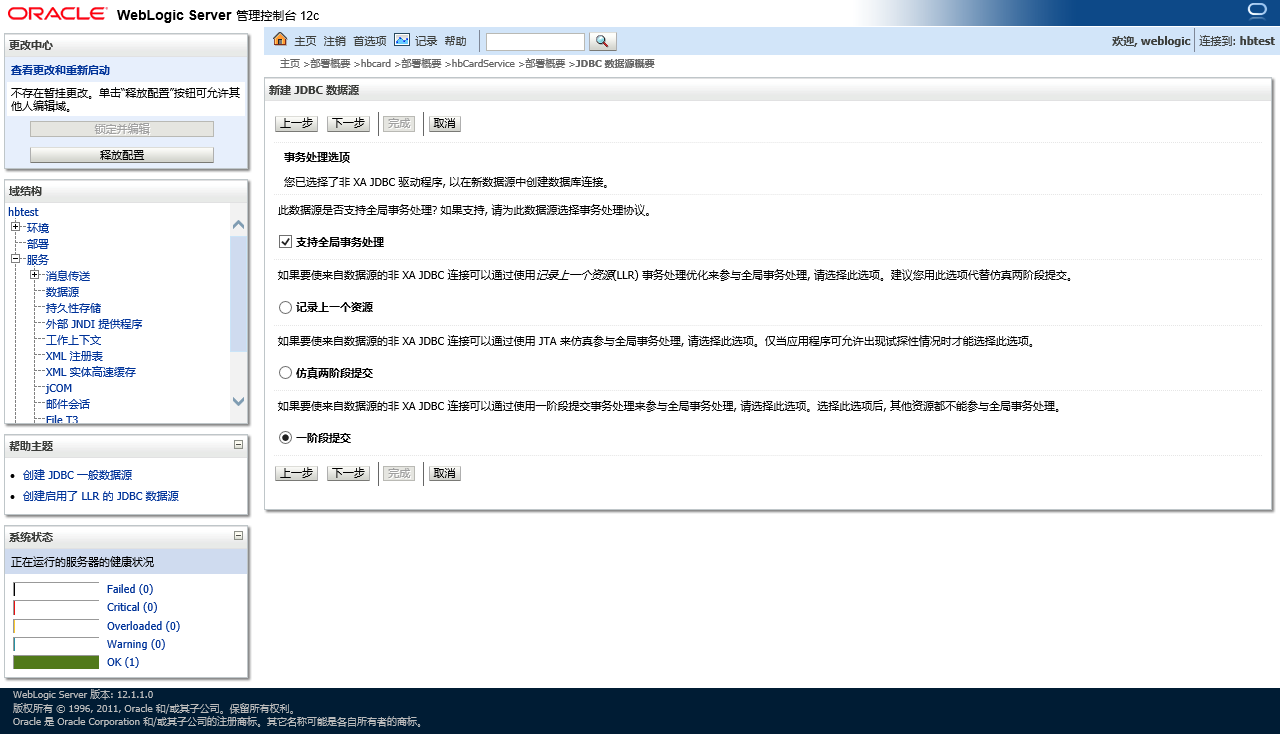Collapse the 服务 tree node
The width and height of the screenshot is (1280, 738).
point(16,259)
